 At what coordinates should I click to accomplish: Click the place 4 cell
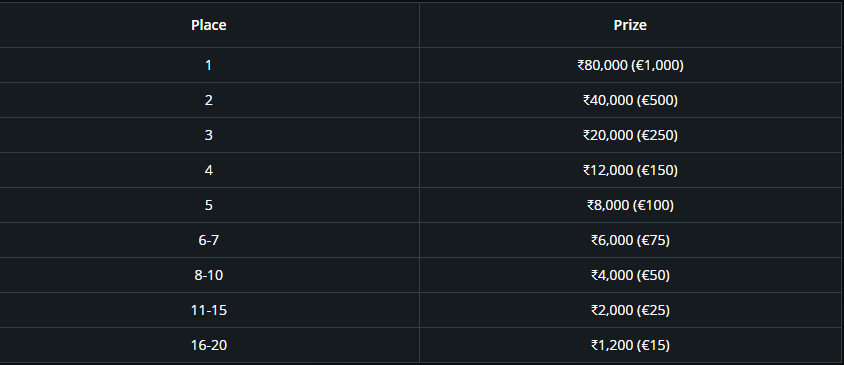[x=209, y=170]
